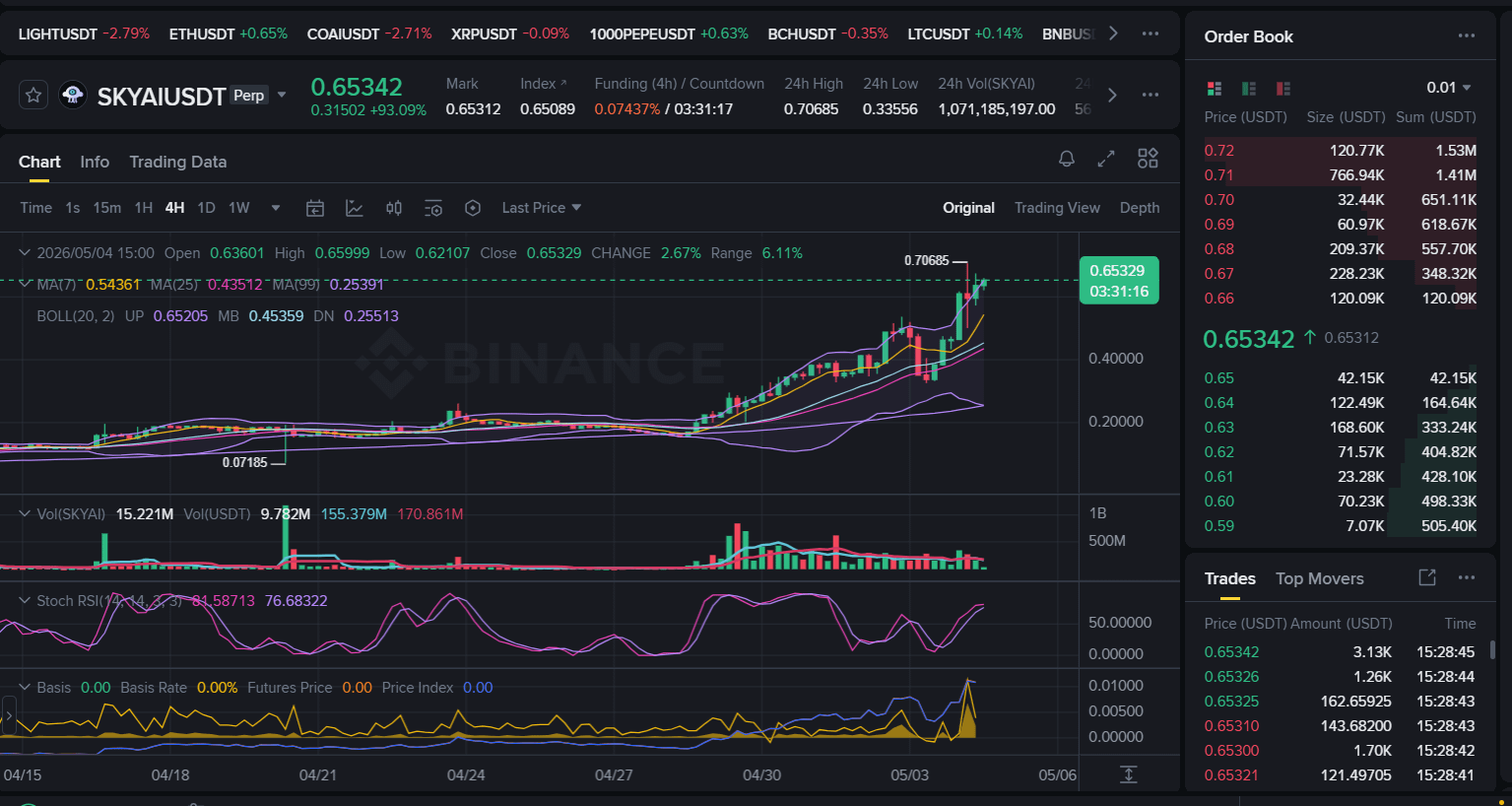The width and height of the screenshot is (1512, 806).
Task: Select the 1D time interval
Action: click(x=206, y=208)
